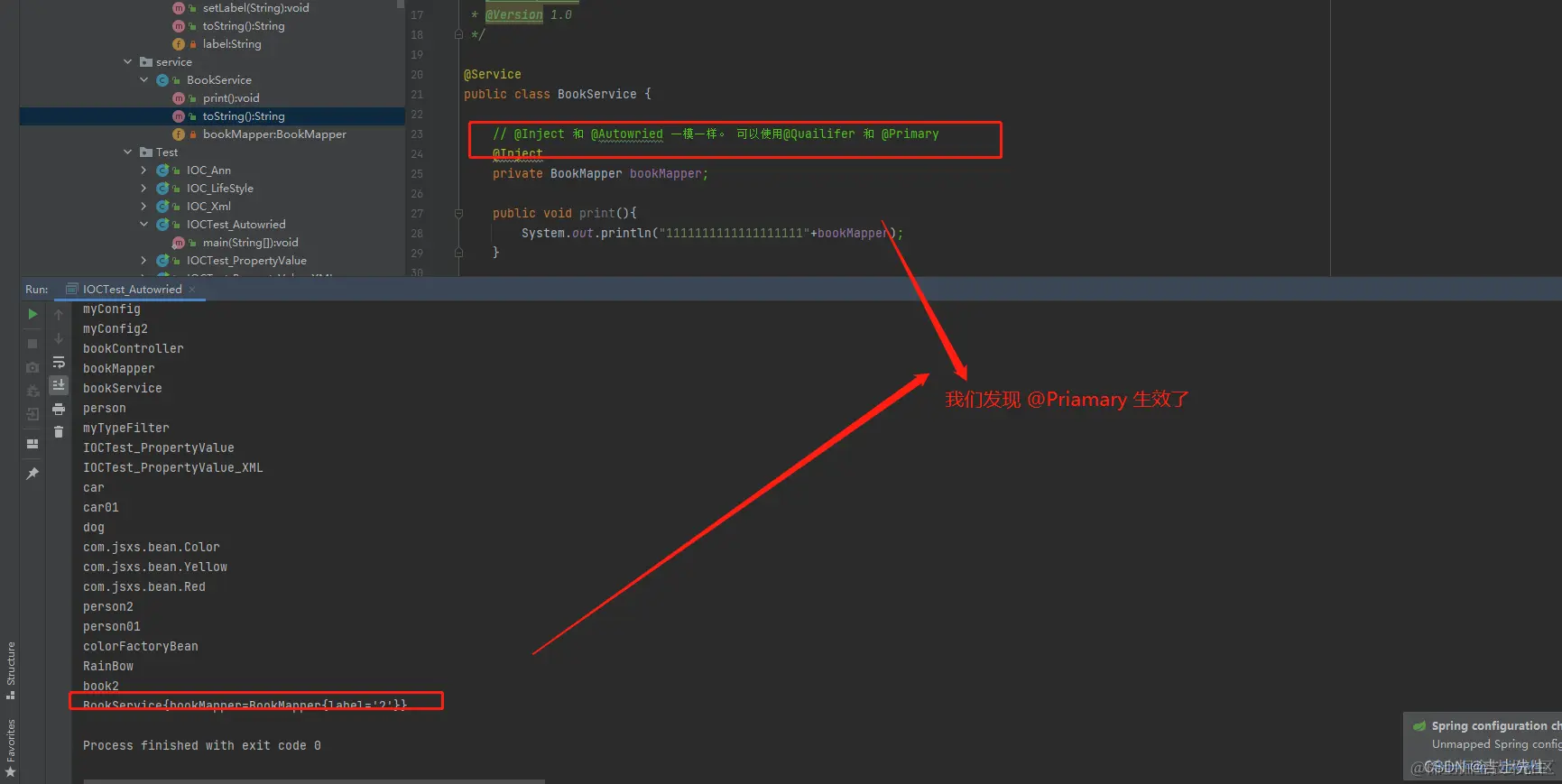Click the Stop process square icon
Viewport: 1562px width, 784px height.
(32, 344)
